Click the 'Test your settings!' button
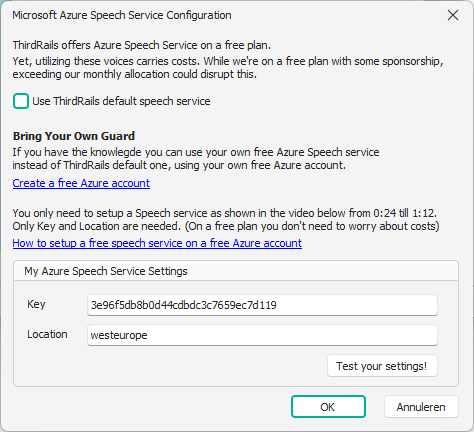The height and width of the screenshot is (432, 474). (x=382, y=366)
